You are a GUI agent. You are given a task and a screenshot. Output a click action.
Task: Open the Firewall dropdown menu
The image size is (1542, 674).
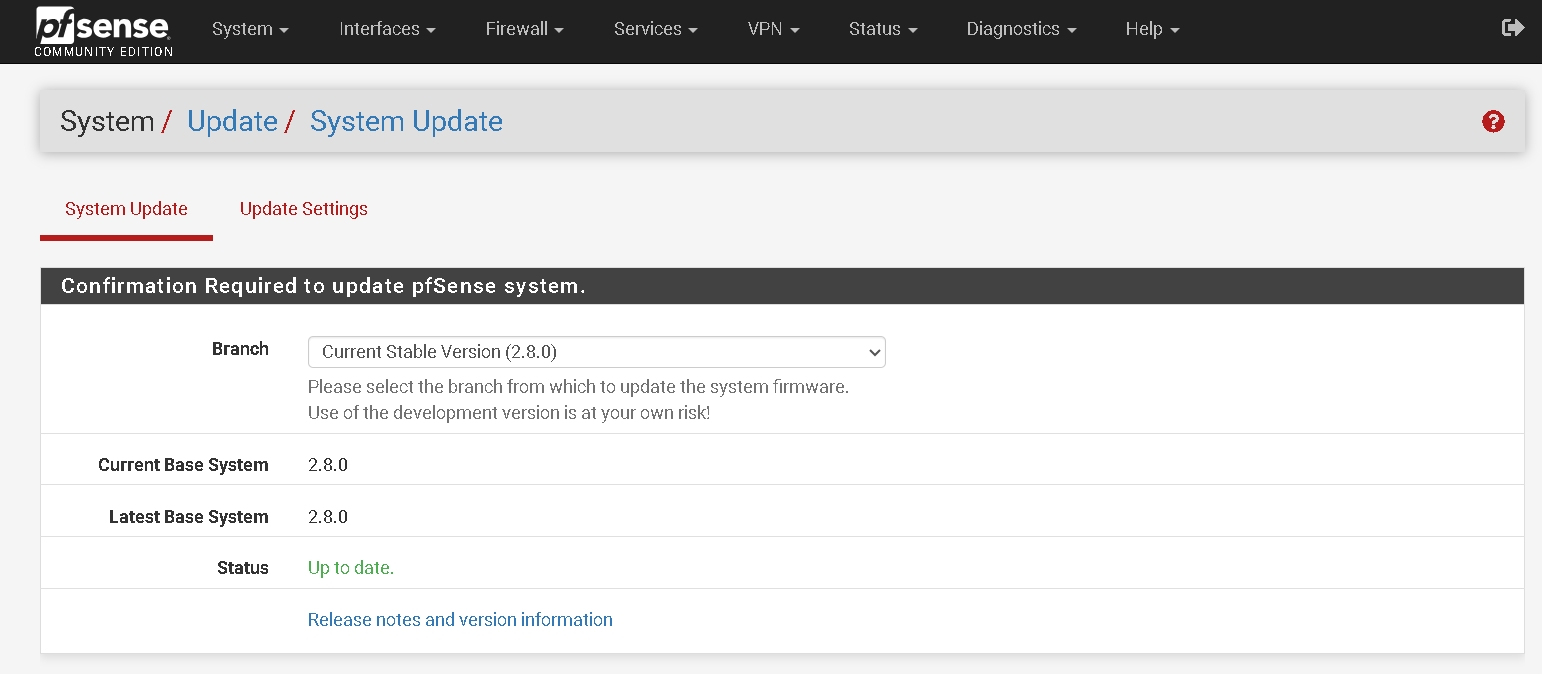pos(524,29)
